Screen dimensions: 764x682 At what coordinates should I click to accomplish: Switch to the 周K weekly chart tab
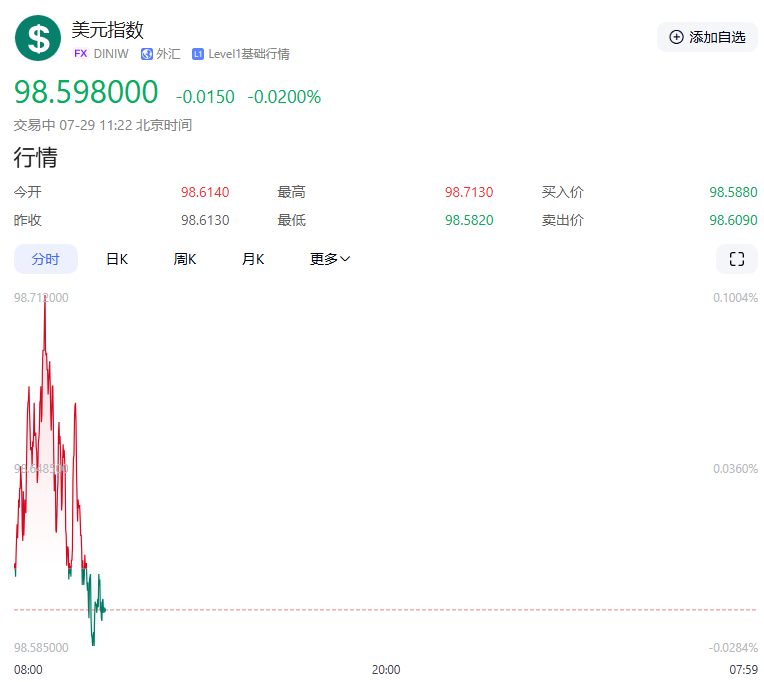pos(185,259)
